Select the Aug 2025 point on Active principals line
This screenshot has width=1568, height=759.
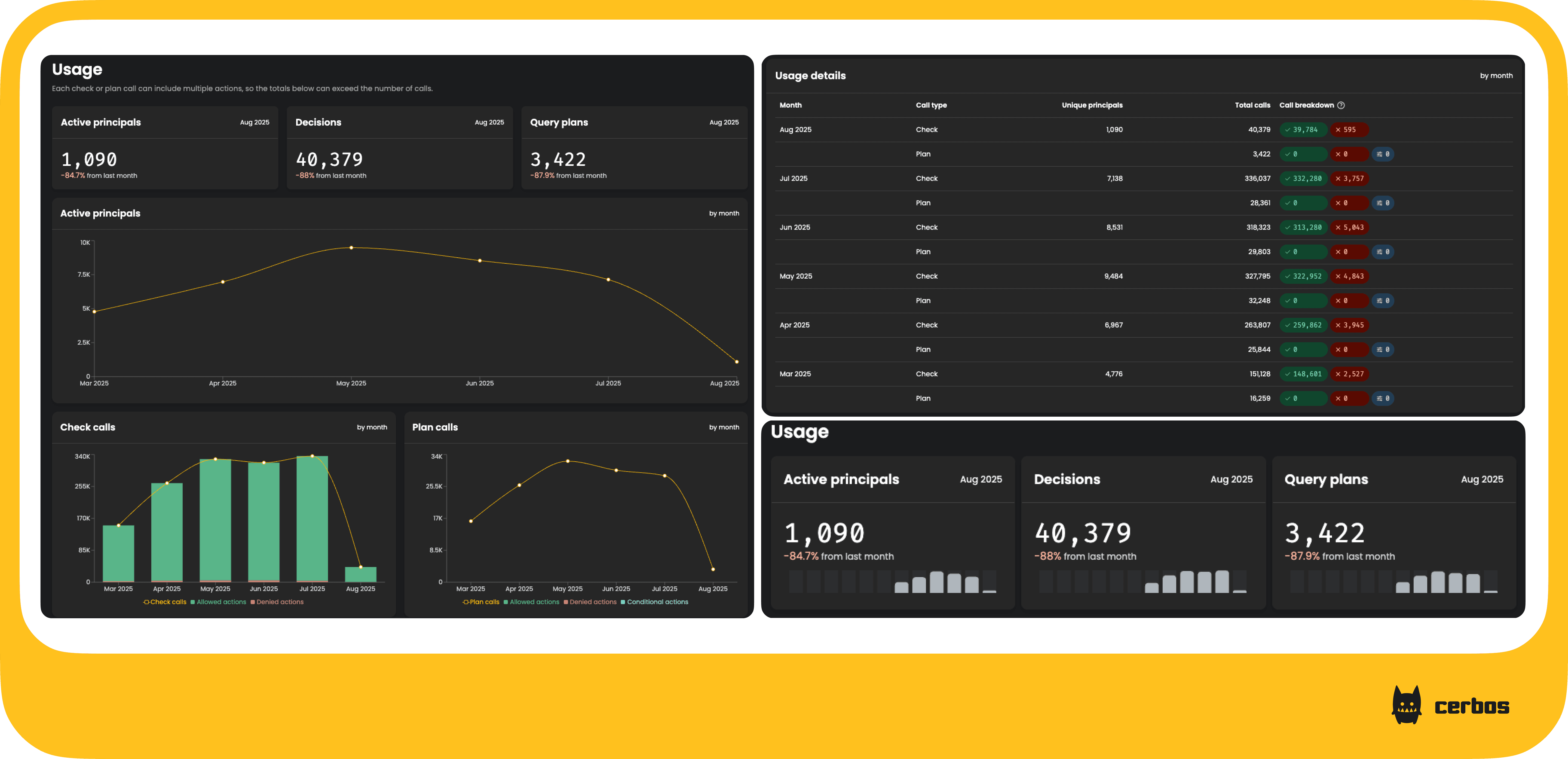(x=737, y=362)
